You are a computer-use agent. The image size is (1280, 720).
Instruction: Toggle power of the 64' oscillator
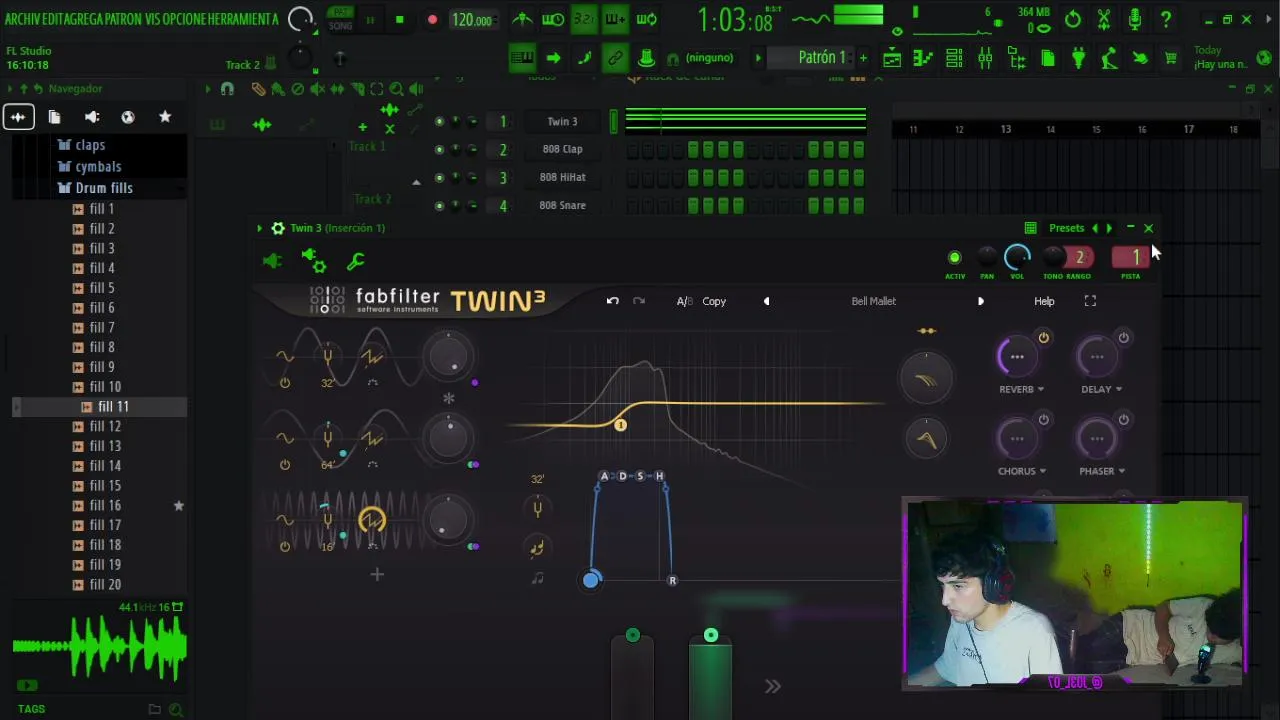pos(285,465)
